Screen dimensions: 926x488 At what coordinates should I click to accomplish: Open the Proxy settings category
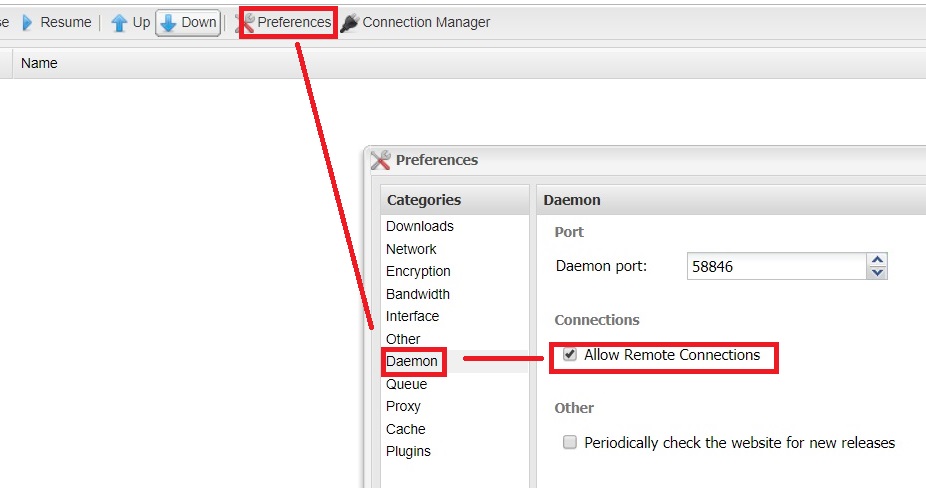pos(403,407)
